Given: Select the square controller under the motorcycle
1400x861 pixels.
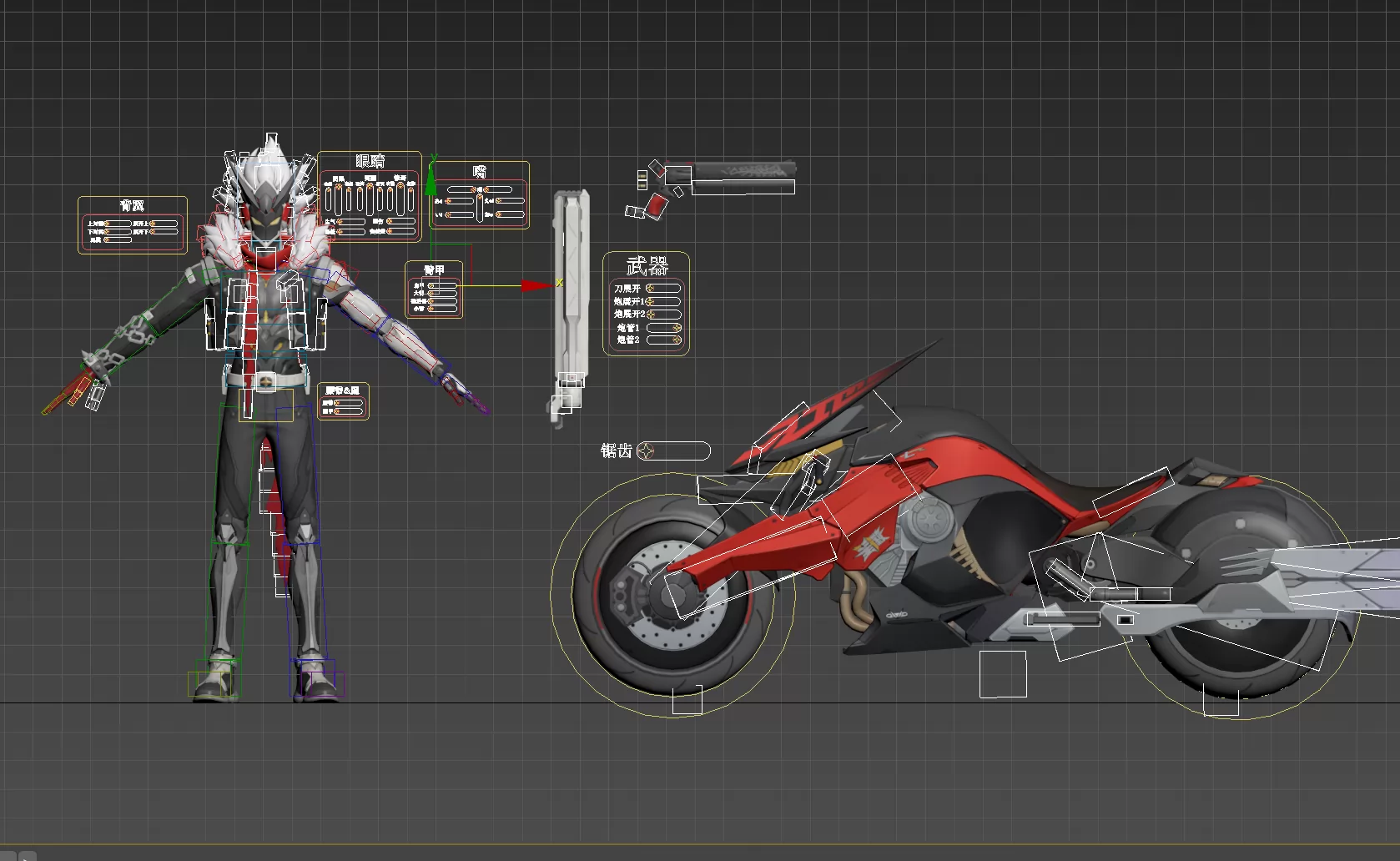Looking at the screenshot, I should (x=1003, y=674).
